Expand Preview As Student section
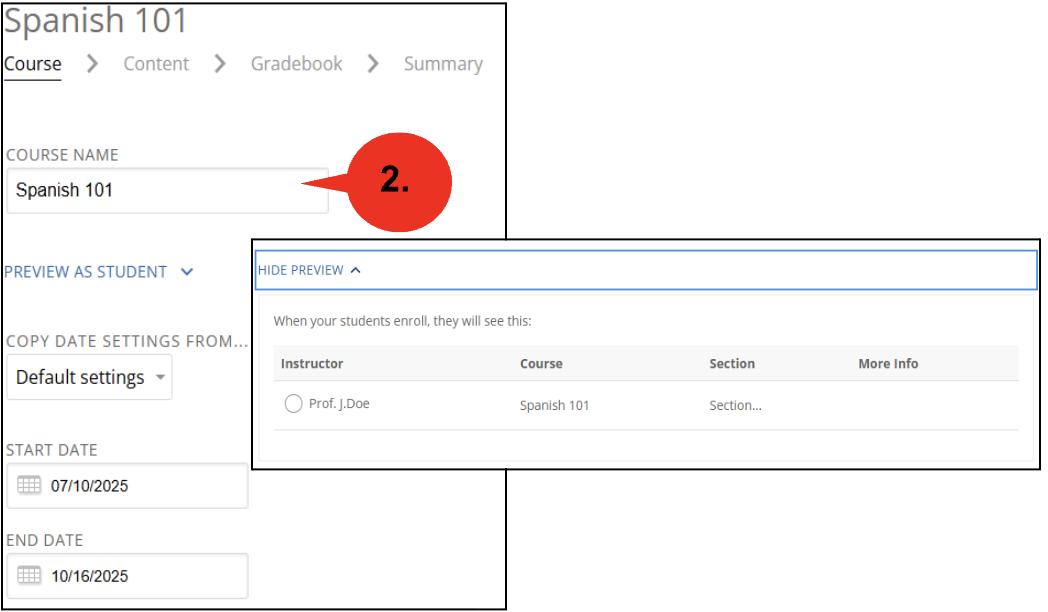Viewport: 1048px width, 612px height. [x=99, y=272]
